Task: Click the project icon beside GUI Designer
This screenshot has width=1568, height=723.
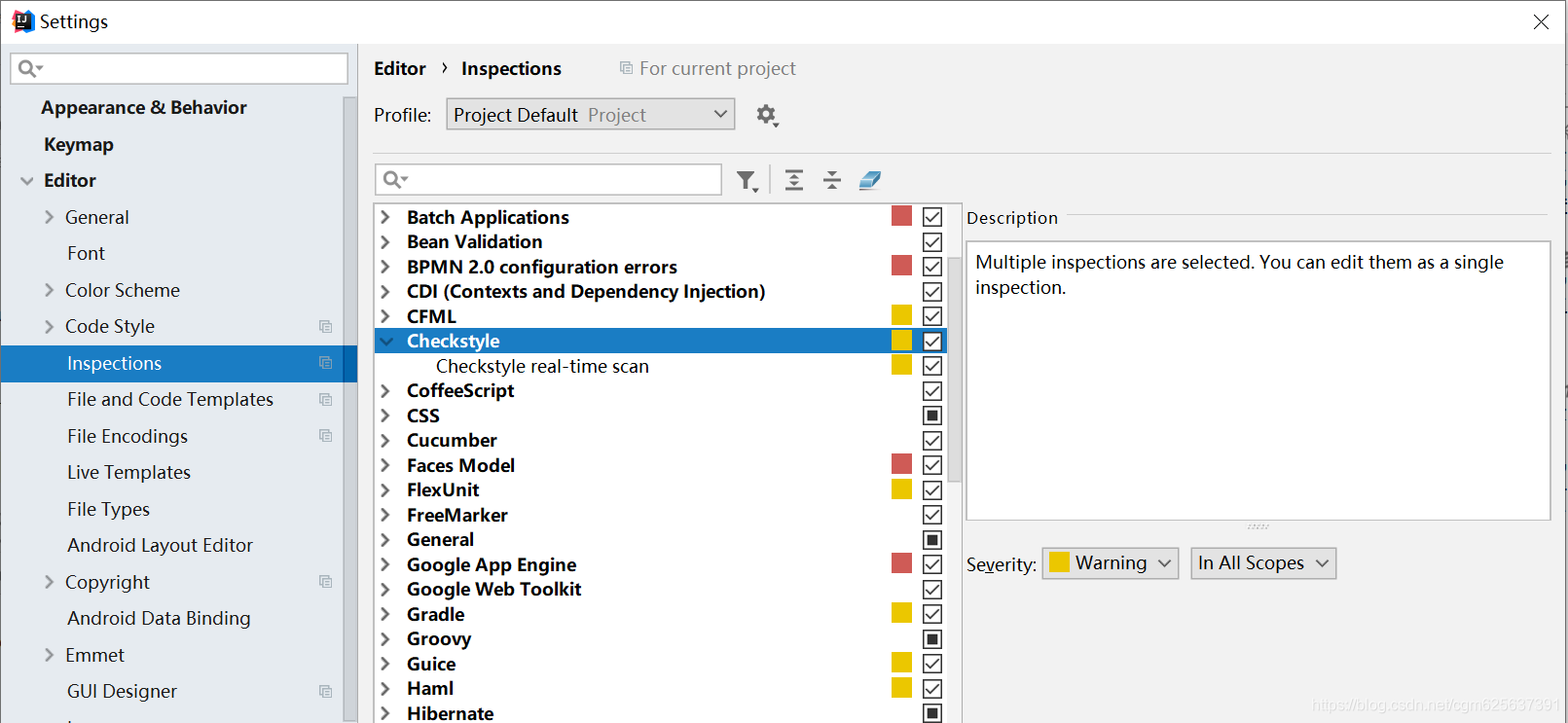Action: click(x=326, y=692)
